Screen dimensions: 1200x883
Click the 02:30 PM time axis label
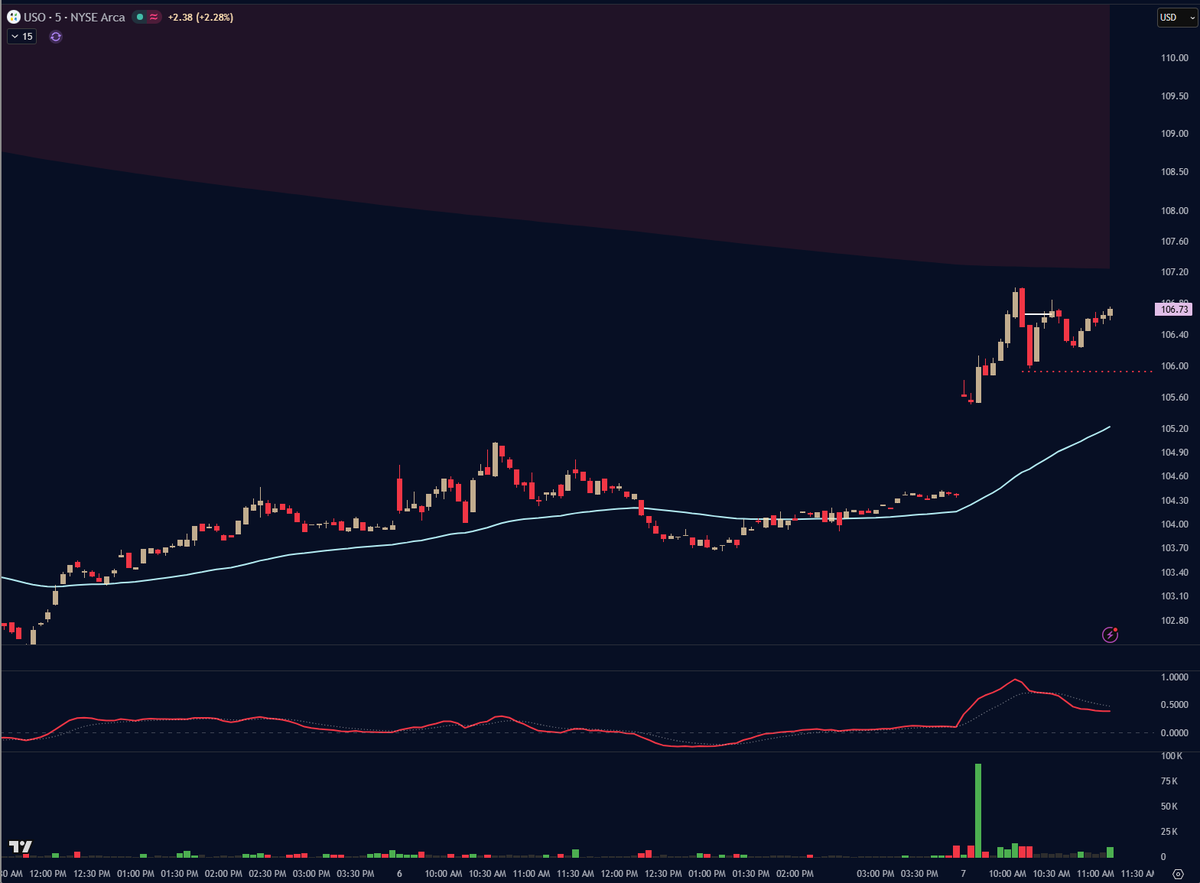click(267, 873)
